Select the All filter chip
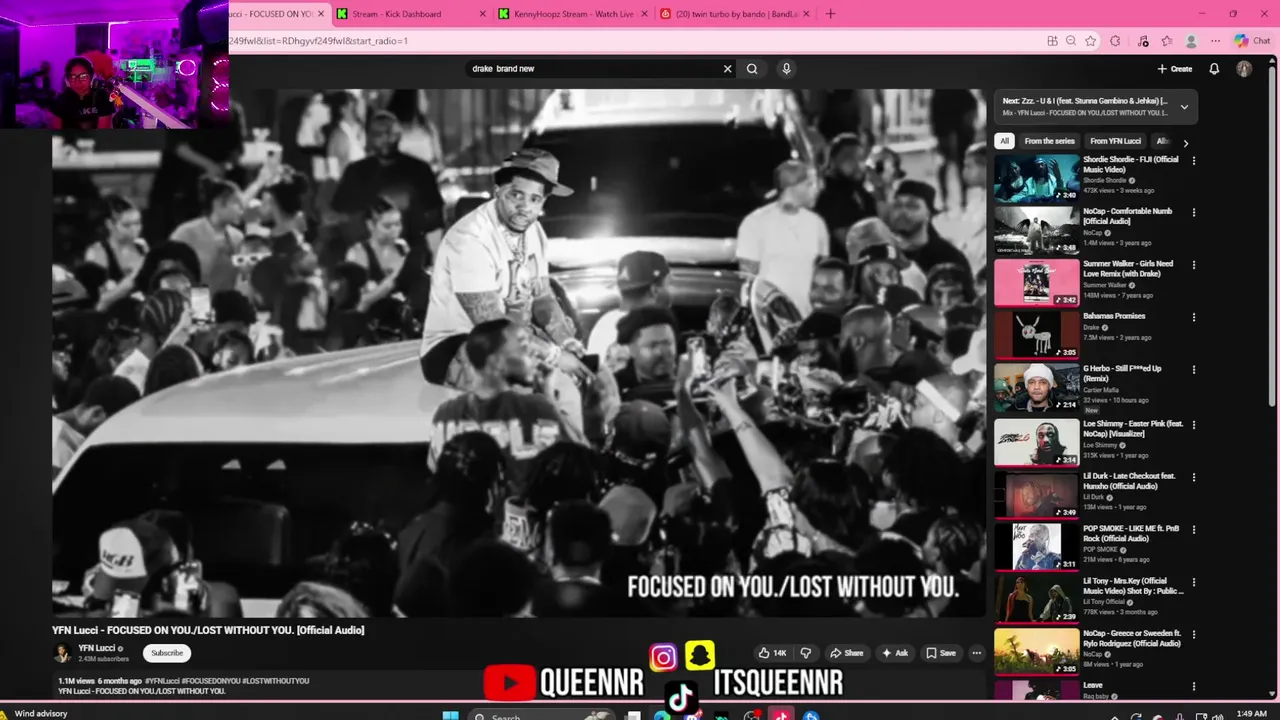 point(1004,141)
